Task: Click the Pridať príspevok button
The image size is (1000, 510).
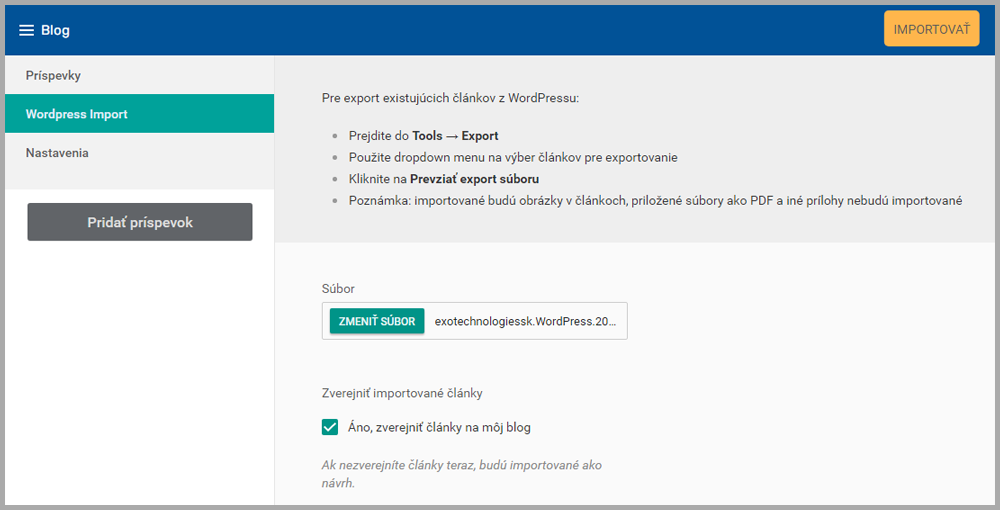Action: tap(140, 222)
